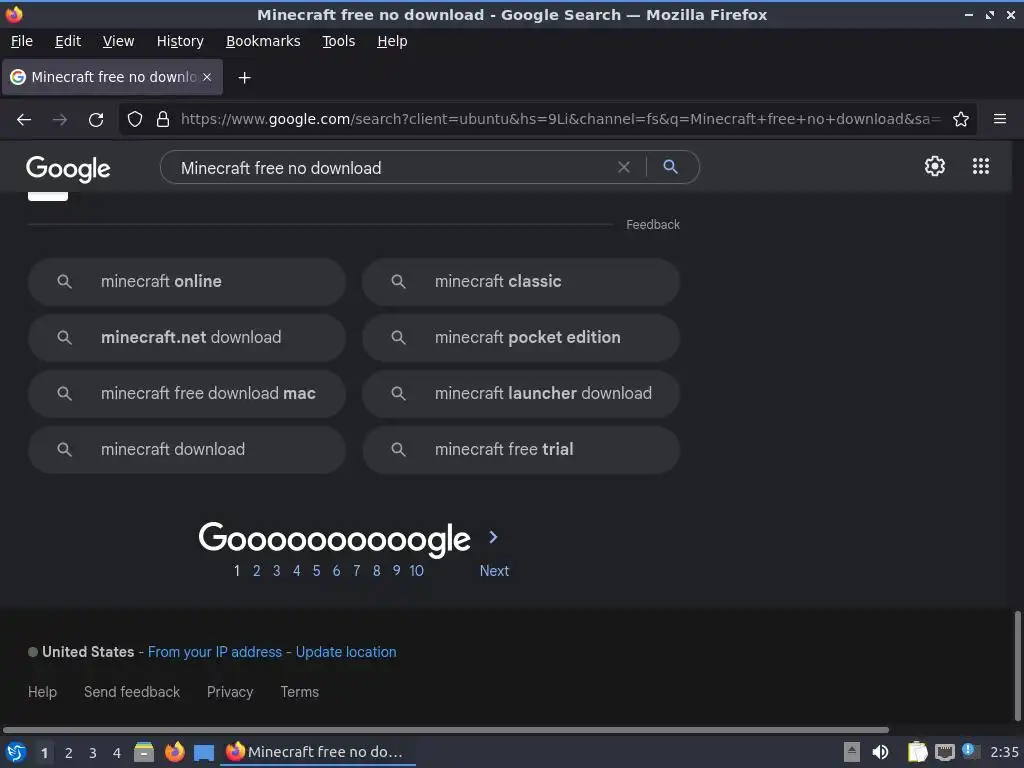Open the footer Help link

click(x=42, y=692)
